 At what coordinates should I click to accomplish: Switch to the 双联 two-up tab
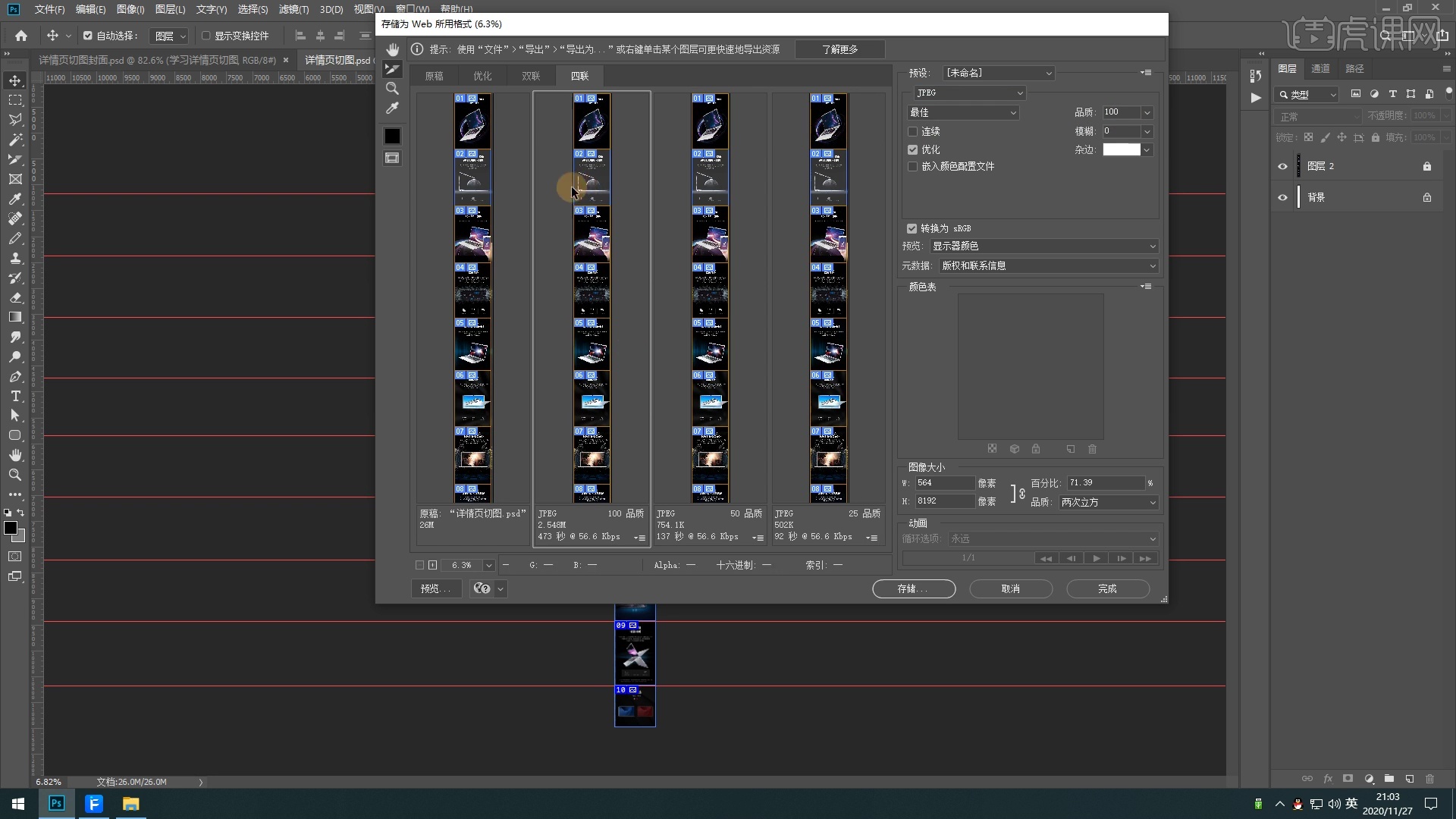point(531,76)
